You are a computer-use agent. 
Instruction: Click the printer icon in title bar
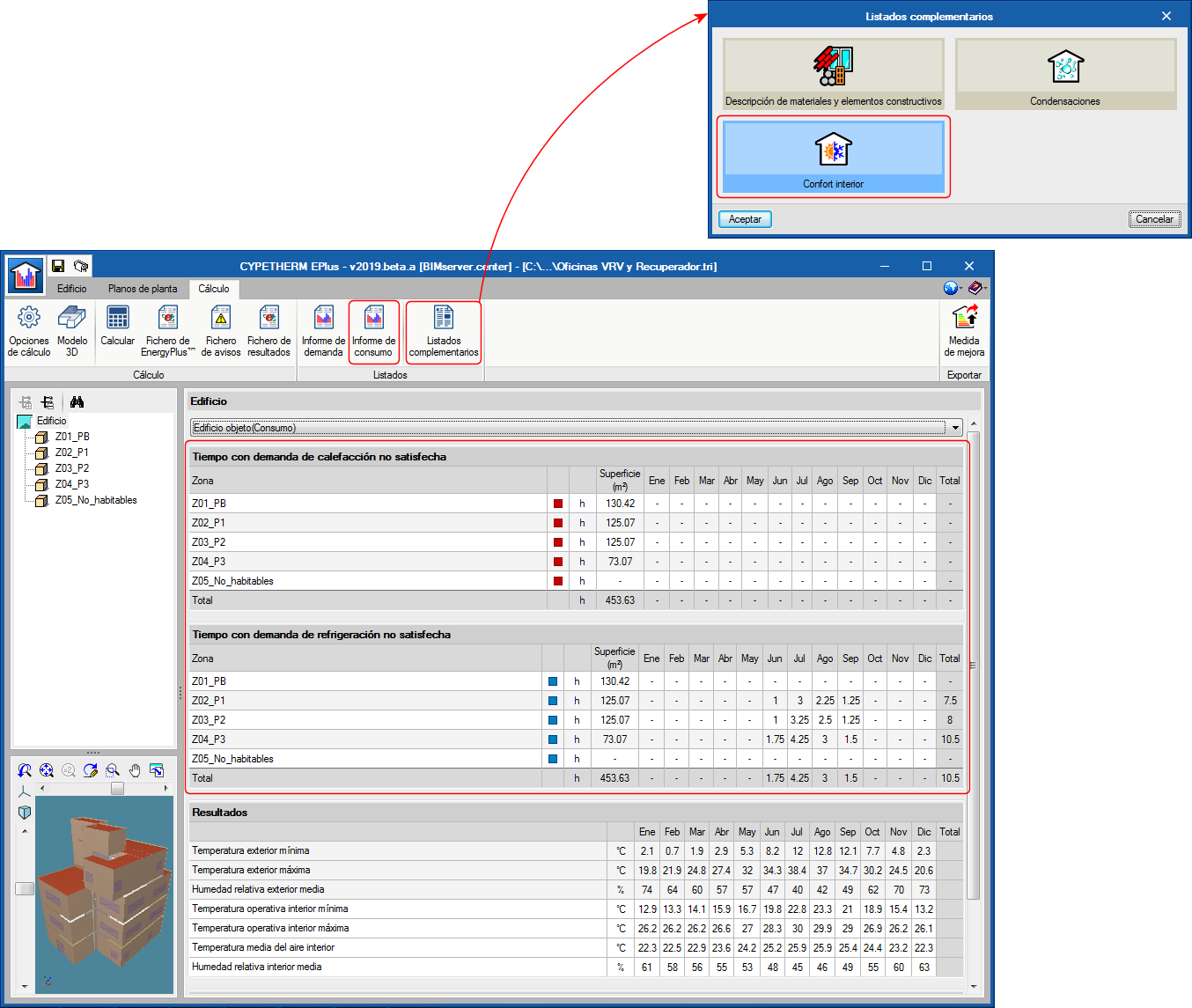click(x=81, y=266)
